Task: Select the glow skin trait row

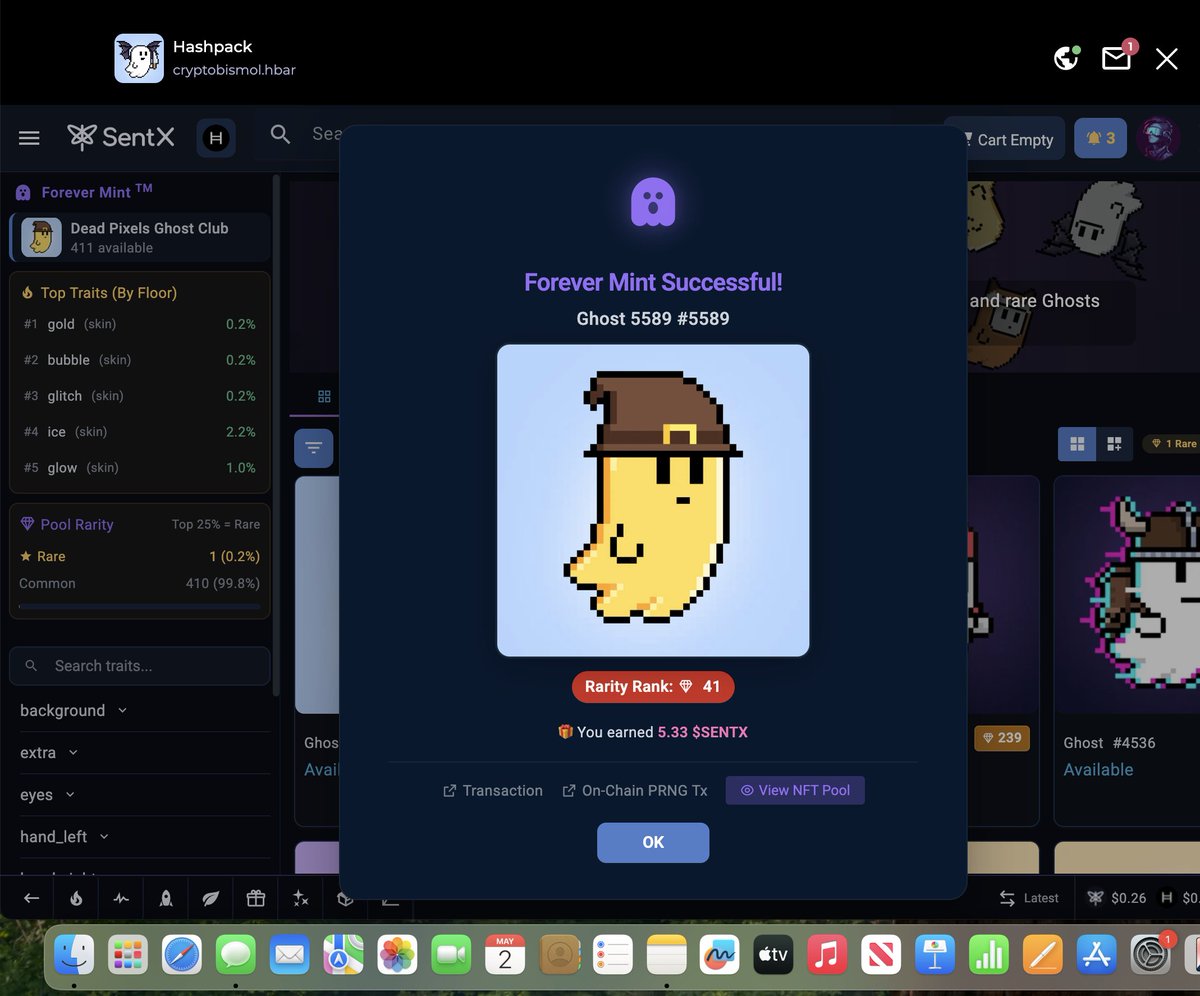Action: click(x=140, y=468)
